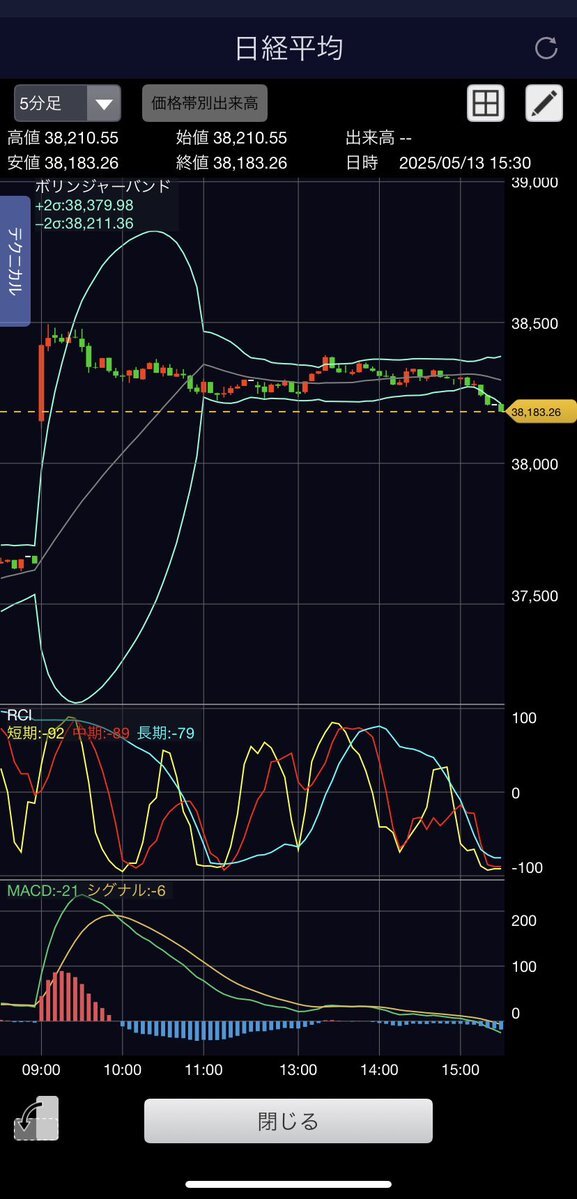Tap the 高値 38,210.55 readout
This screenshot has height=1199, width=577.
click(x=63, y=138)
